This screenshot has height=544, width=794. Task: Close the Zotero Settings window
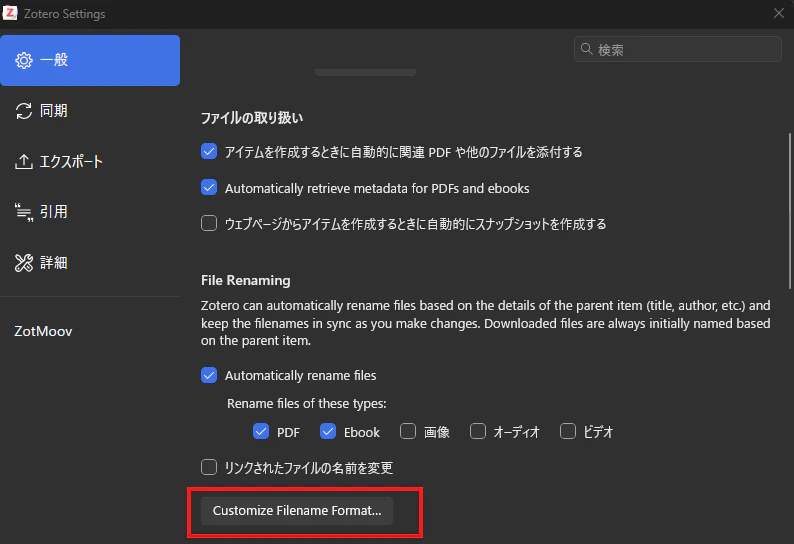pyautogui.click(x=779, y=13)
